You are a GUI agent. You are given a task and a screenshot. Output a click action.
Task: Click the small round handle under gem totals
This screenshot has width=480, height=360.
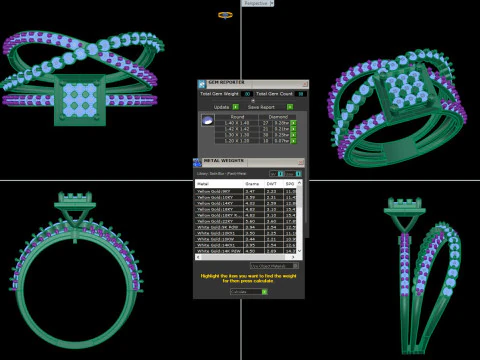click(253, 101)
